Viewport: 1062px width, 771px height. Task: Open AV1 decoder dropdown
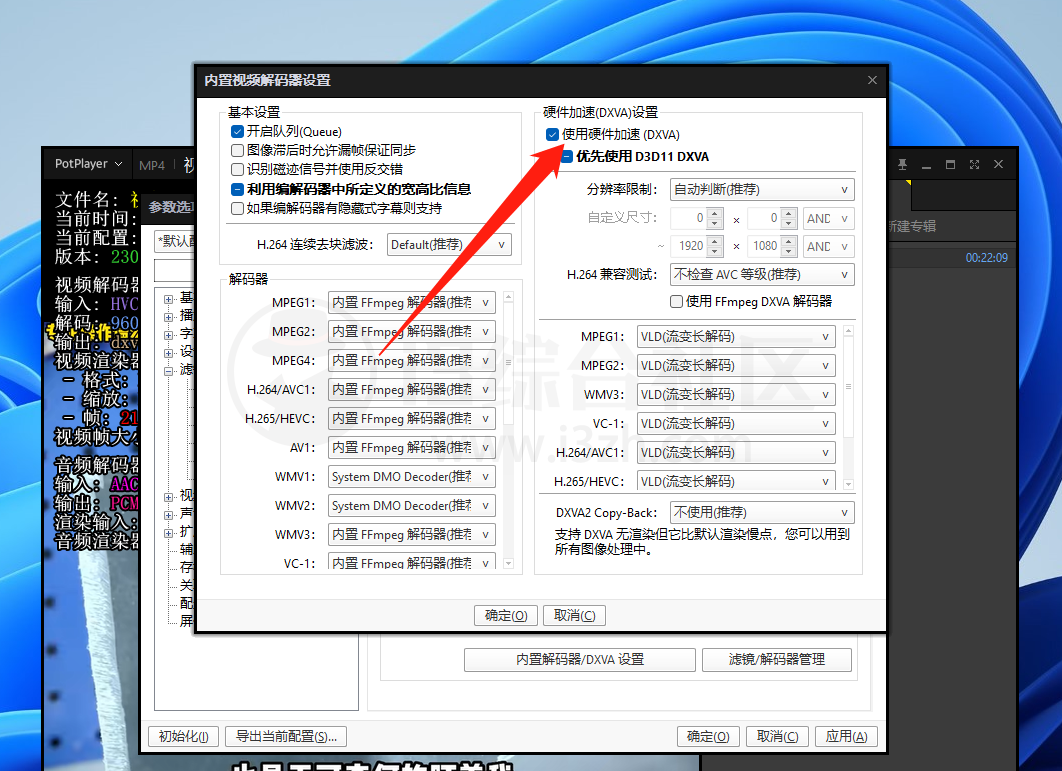click(411, 448)
